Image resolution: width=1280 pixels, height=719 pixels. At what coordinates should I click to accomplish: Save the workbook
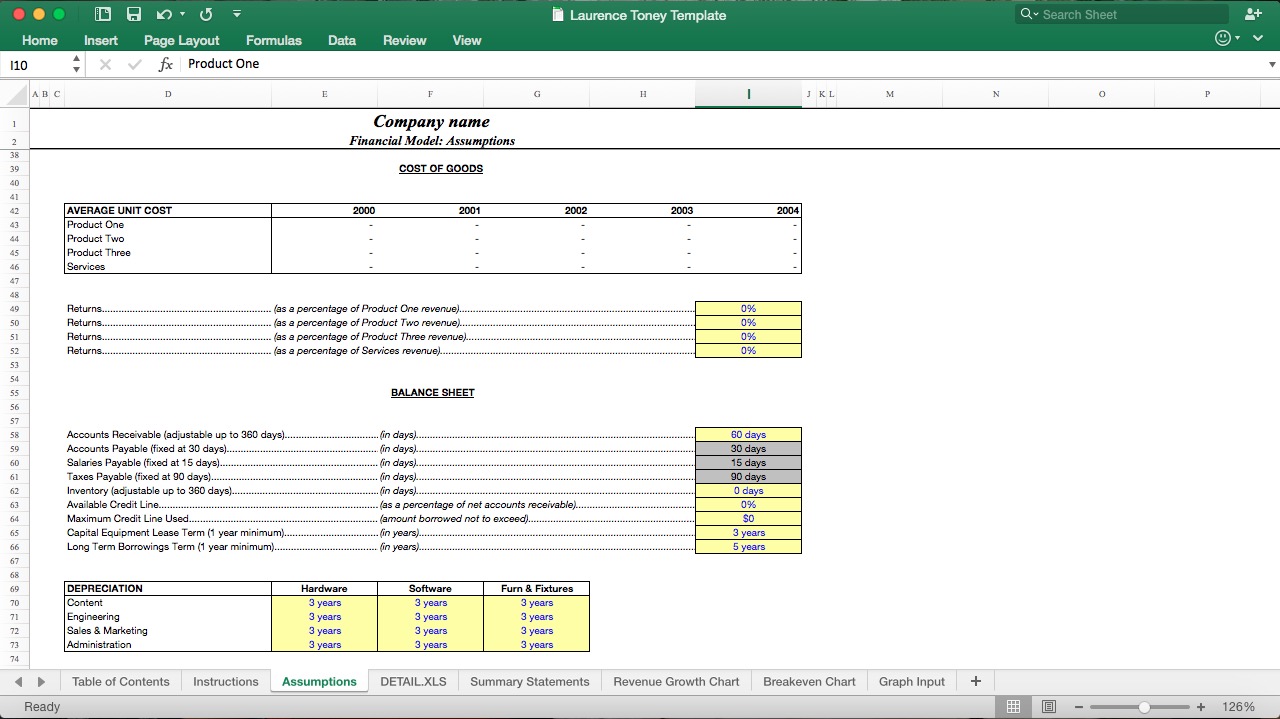pos(134,14)
